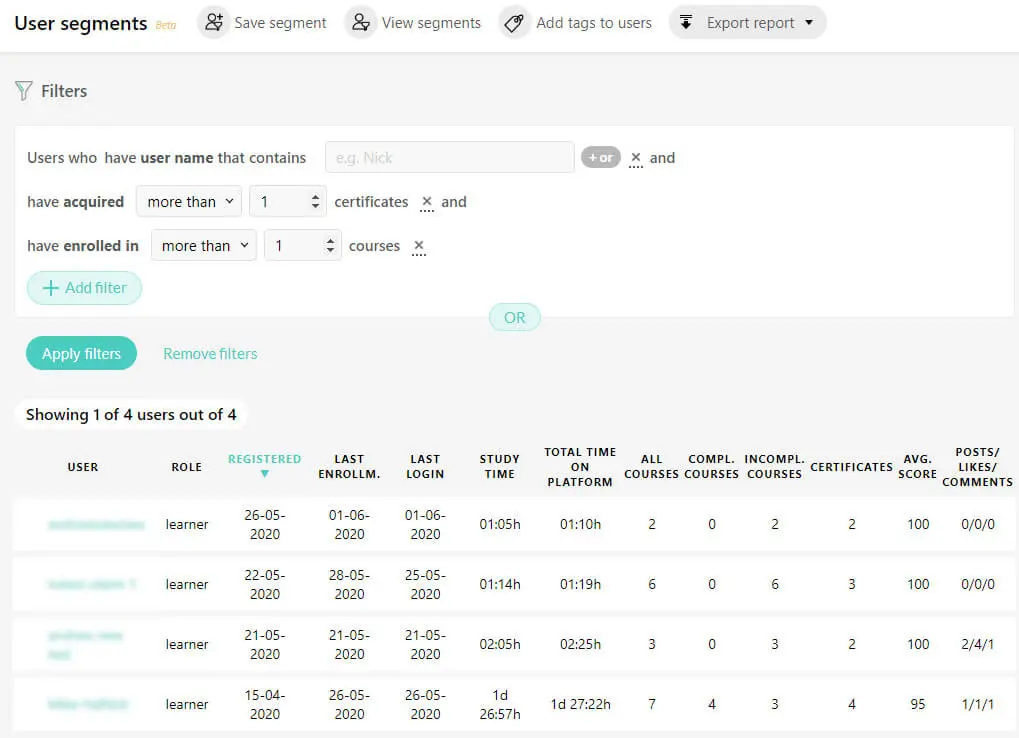Screen dimensions: 1019x738
Task: Click the OR group separator button
Action: (x=514, y=318)
